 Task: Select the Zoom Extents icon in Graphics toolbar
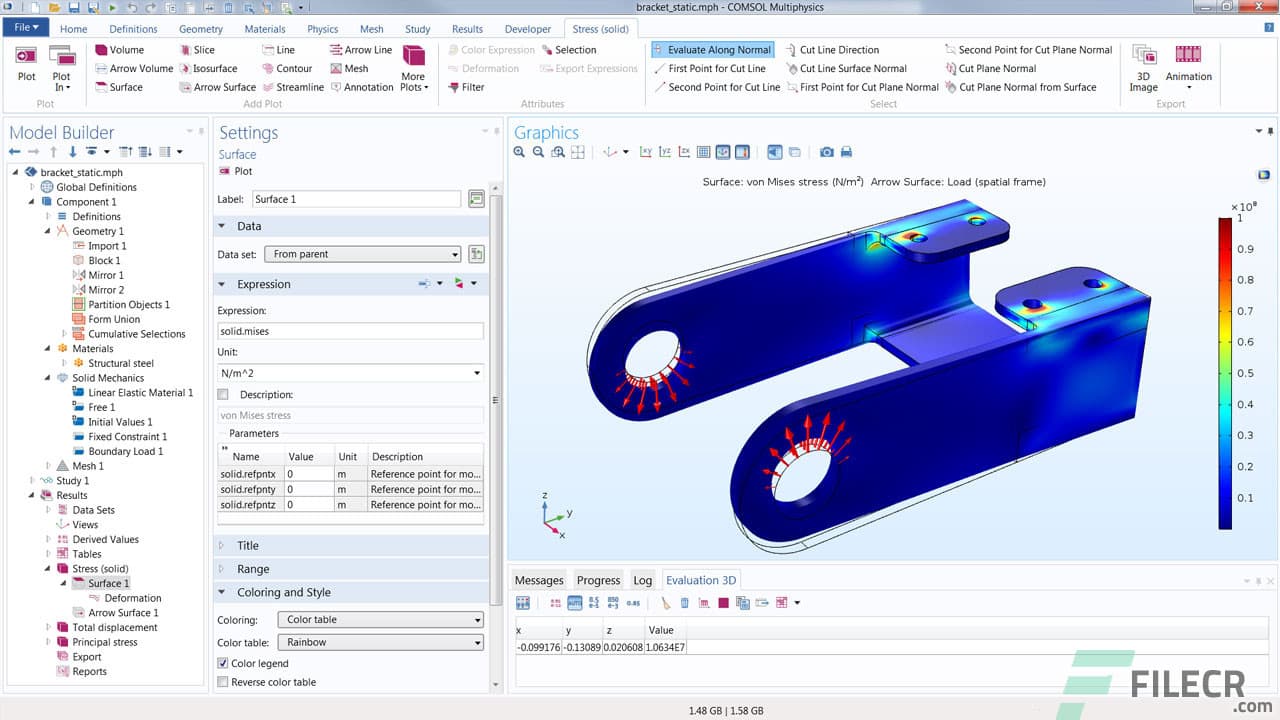pyautogui.click(x=578, y=152)
